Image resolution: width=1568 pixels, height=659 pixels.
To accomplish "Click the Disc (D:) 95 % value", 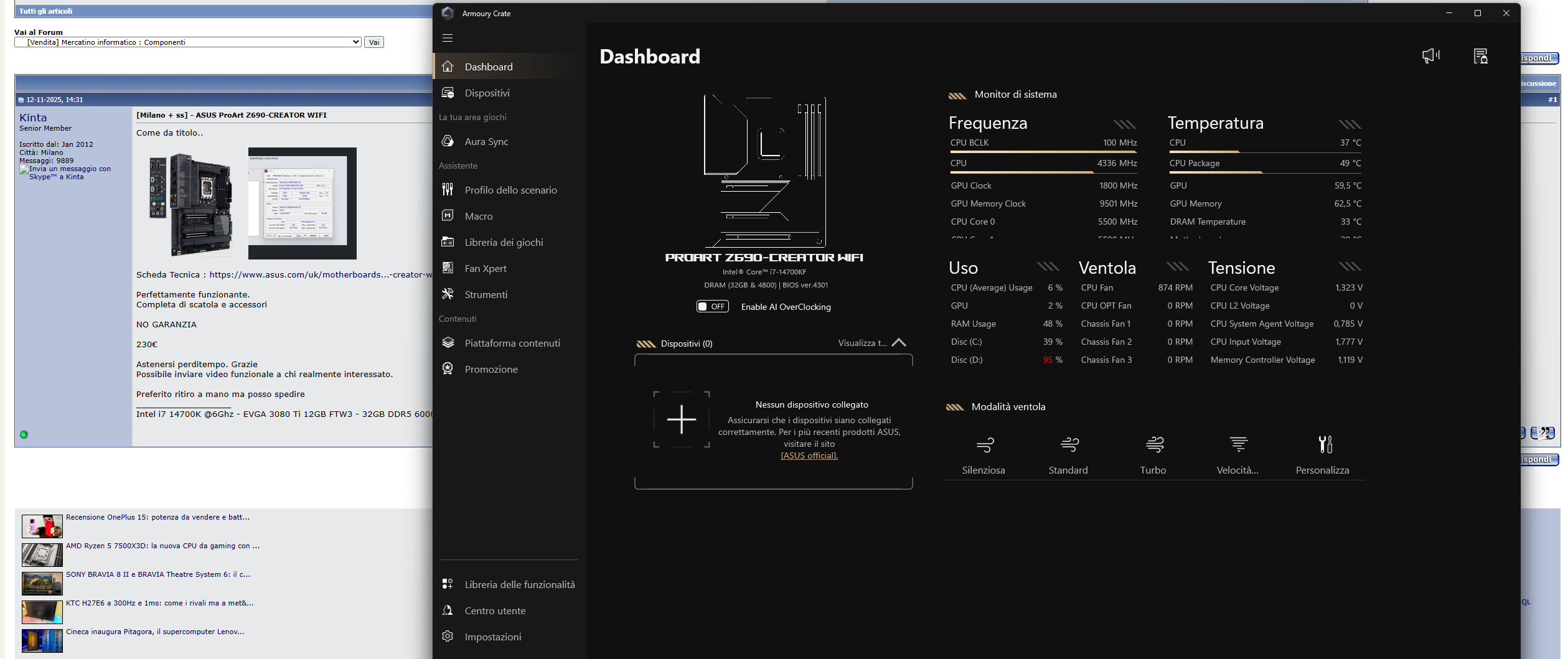I will tap(1053, 360).
